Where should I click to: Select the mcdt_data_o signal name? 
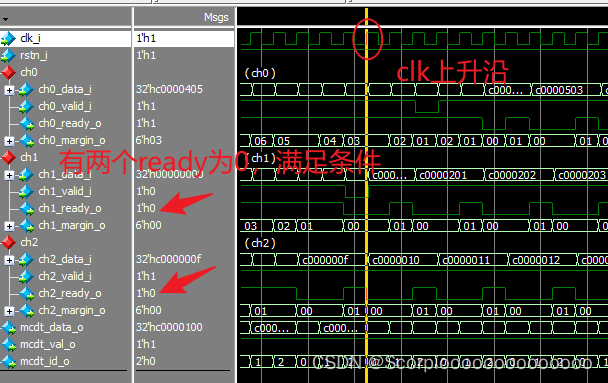[x=52, y=328]
